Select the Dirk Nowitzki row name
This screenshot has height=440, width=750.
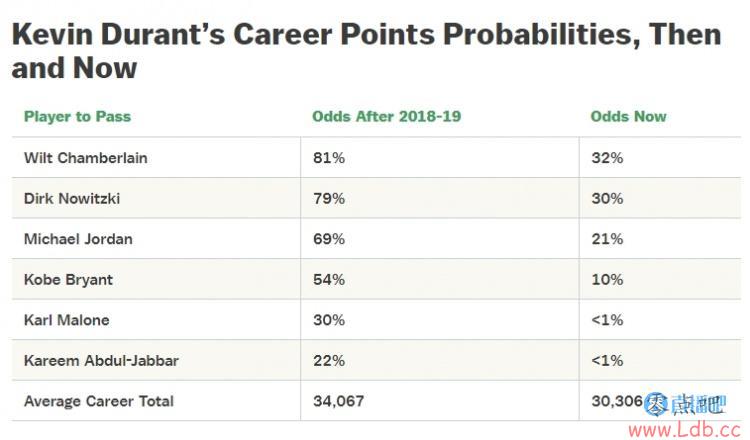[72, 198]
